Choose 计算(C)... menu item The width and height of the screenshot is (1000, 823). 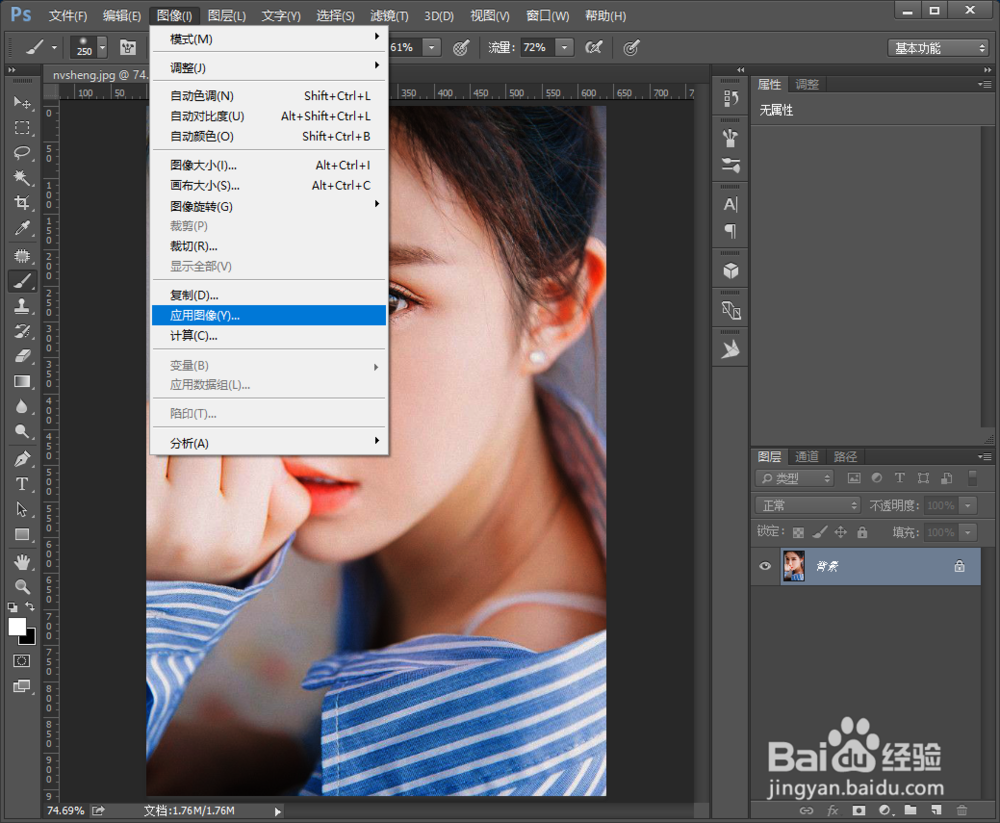pos(269,336)
